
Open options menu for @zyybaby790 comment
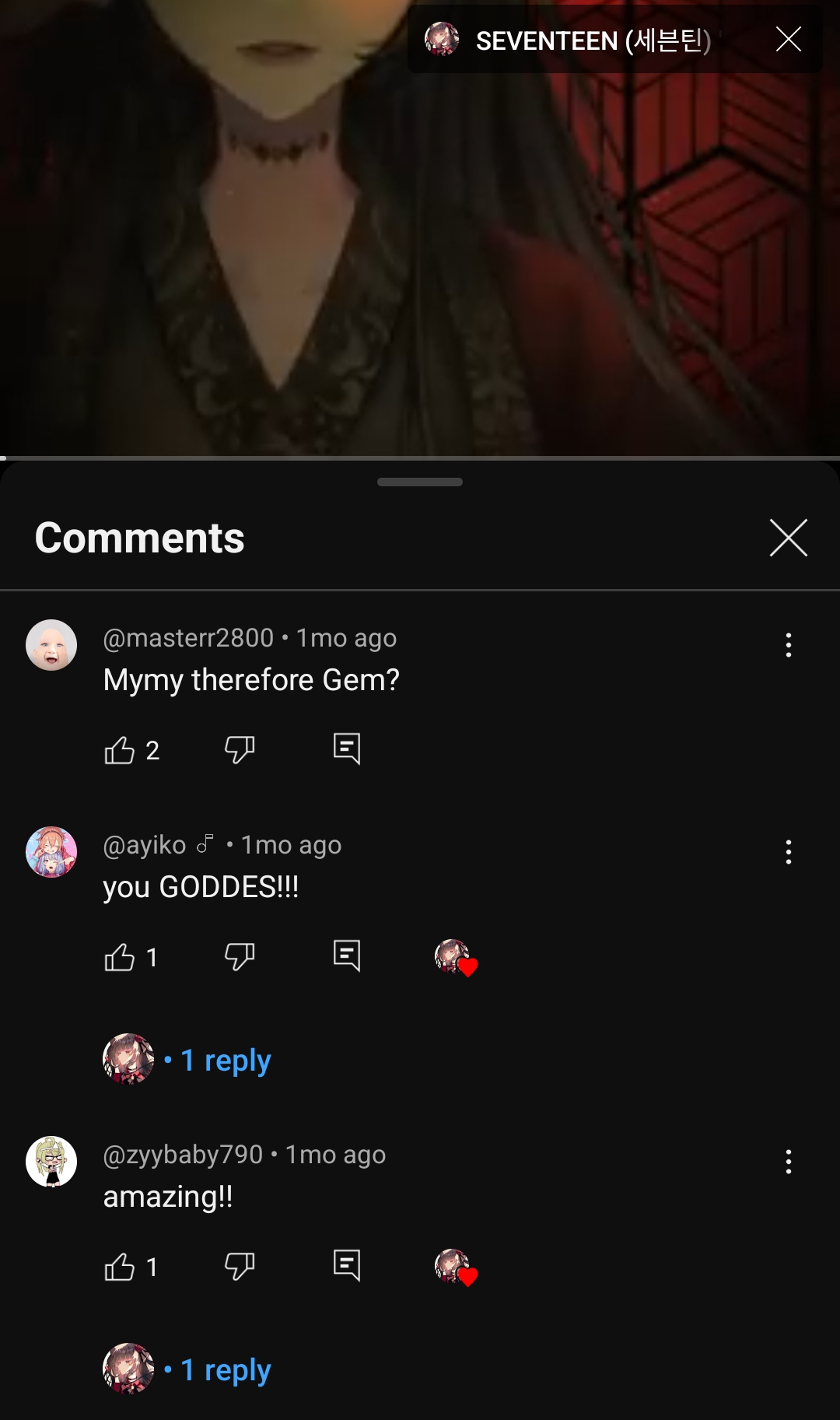(788, 1162)
